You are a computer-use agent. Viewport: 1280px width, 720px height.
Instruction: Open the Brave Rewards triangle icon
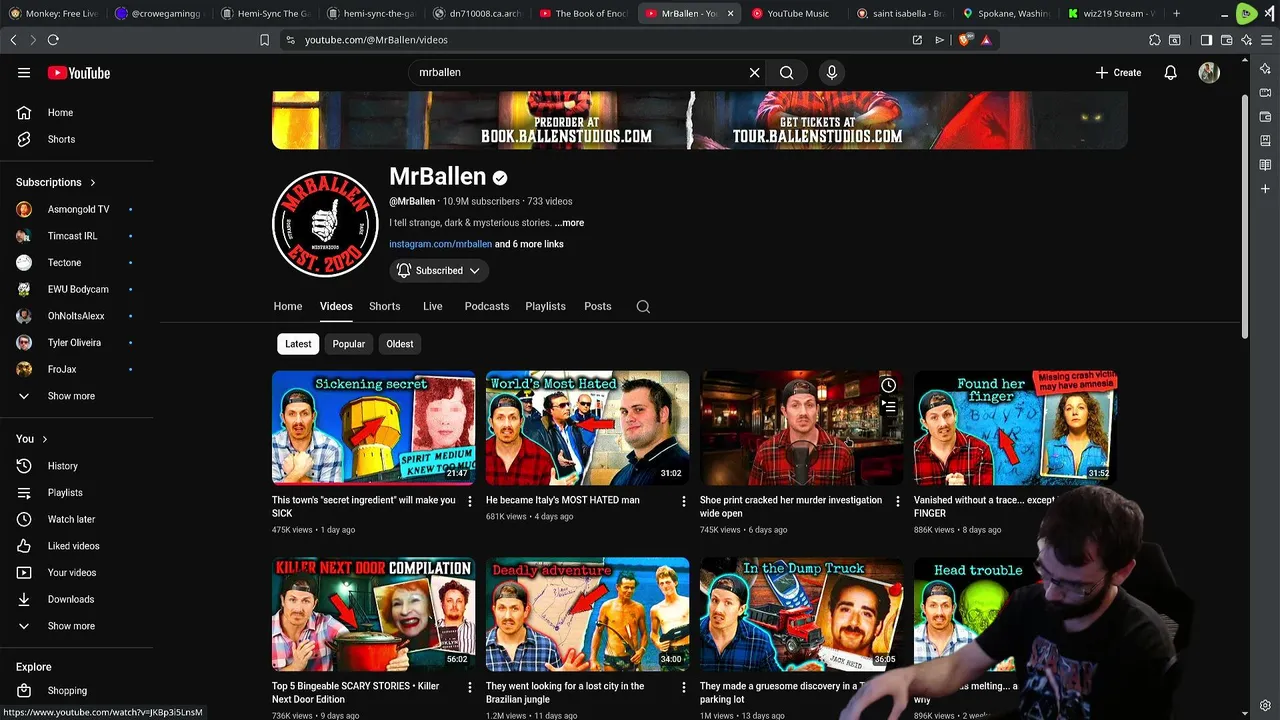[986, 40]
